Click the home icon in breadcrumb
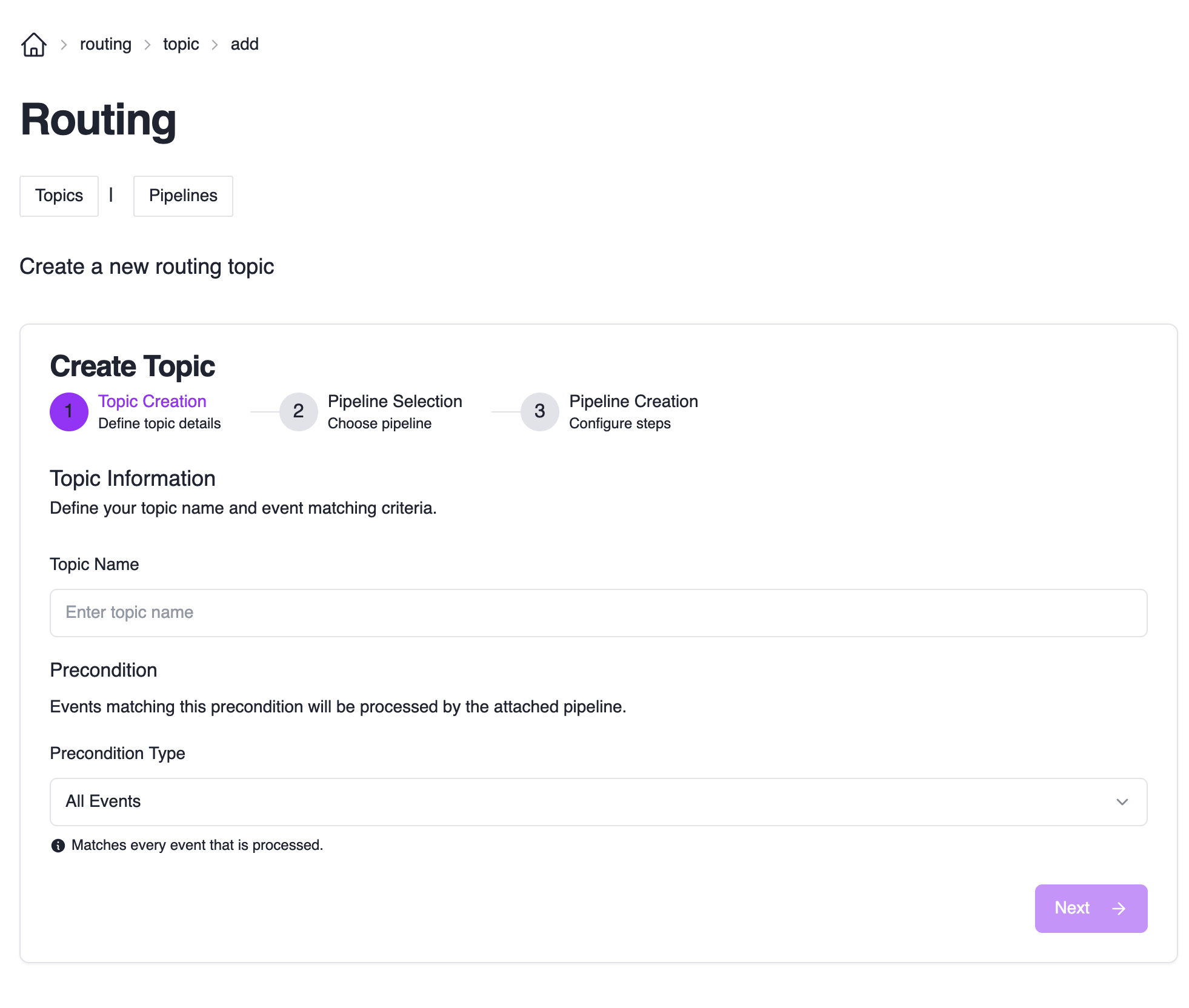Image resolution: width=1189 pixels, height=1008 pixels. click(x=34, y=45)
